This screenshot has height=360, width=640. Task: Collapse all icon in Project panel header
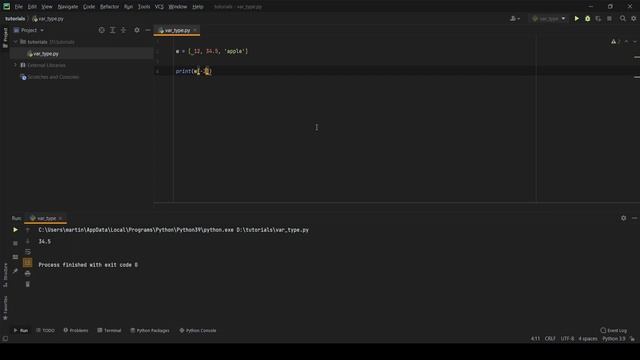pyautogui.click(x=123, y=30)
